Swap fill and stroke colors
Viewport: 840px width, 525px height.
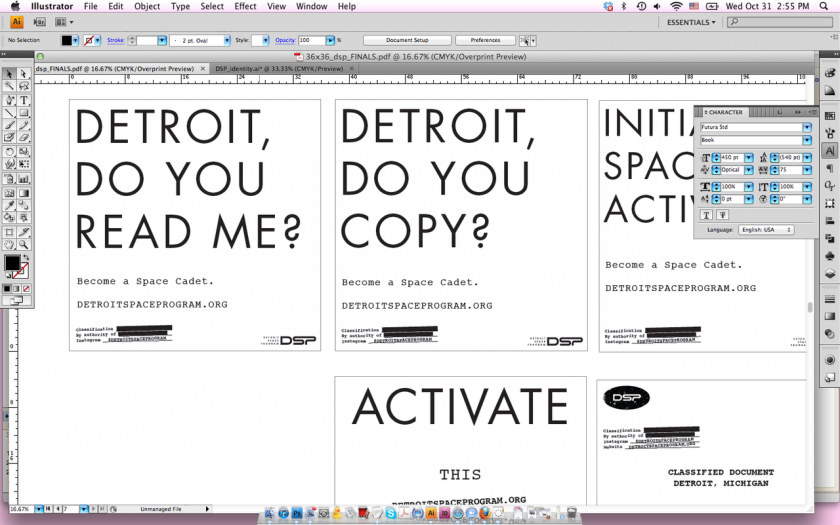point(26,257)
